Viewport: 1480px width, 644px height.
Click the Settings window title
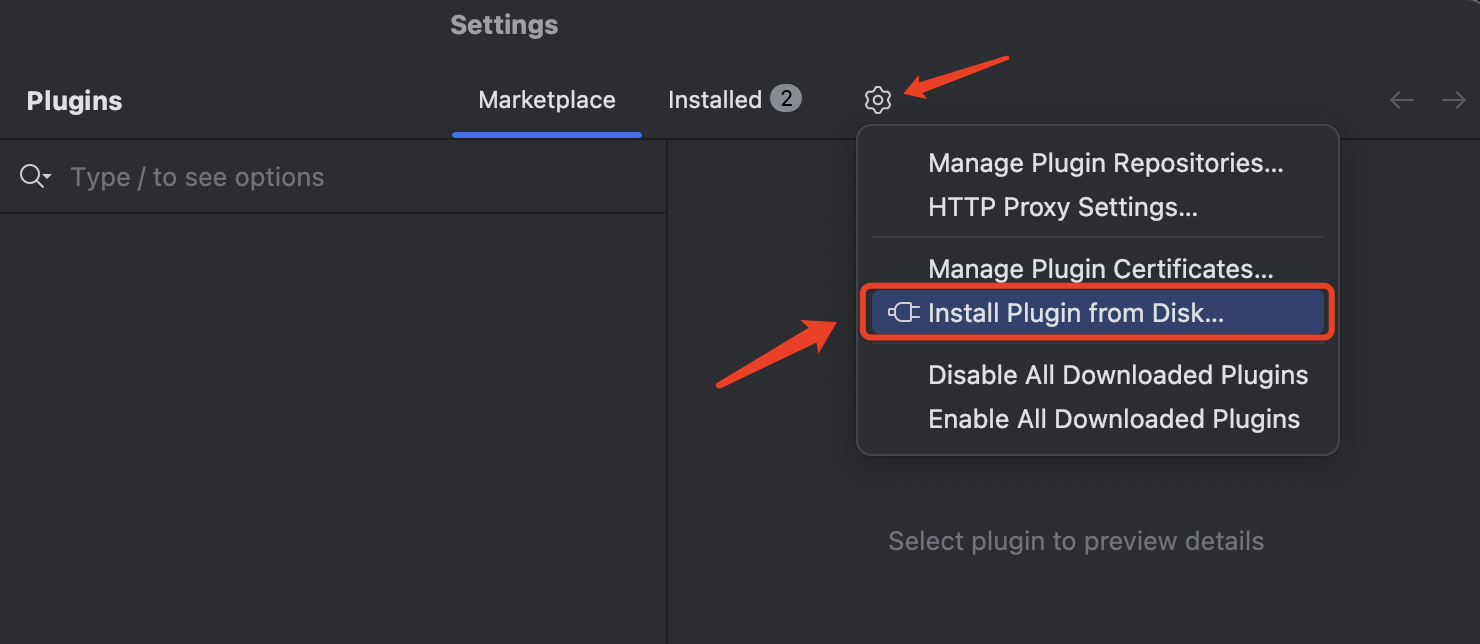(504, 25)
